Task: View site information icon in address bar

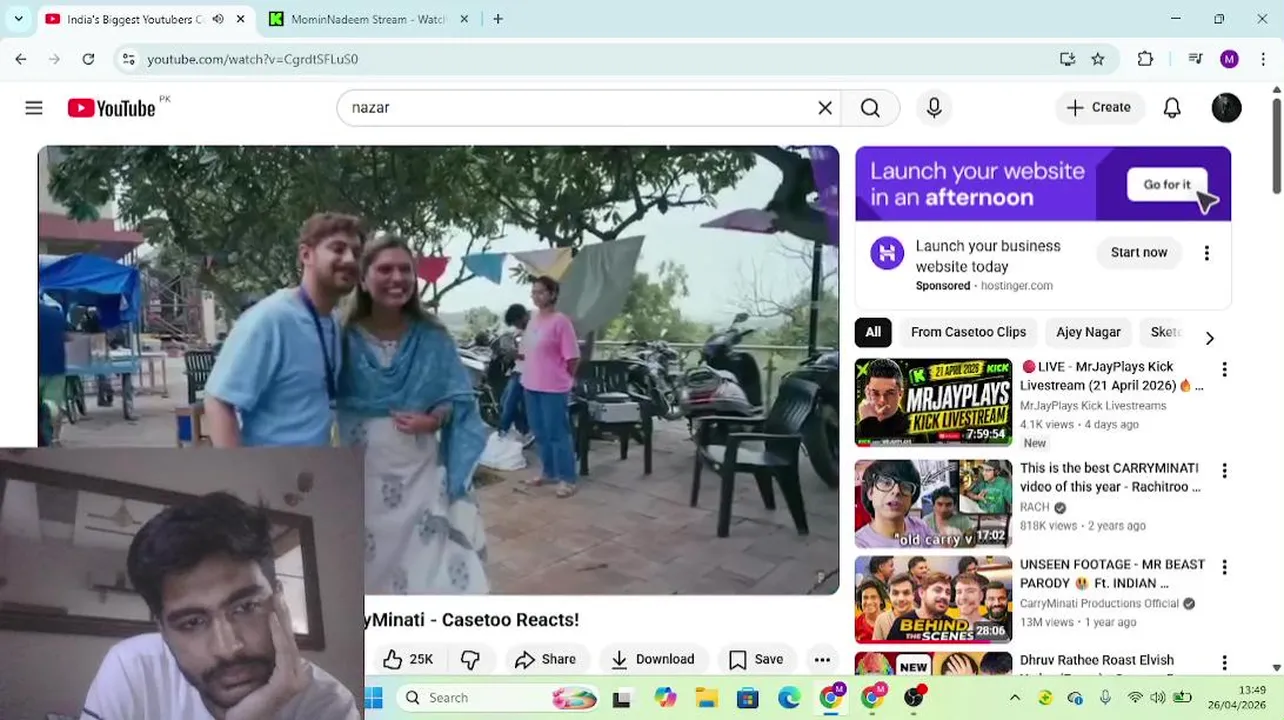Action: pyautogui.click(x=128, y=59)
